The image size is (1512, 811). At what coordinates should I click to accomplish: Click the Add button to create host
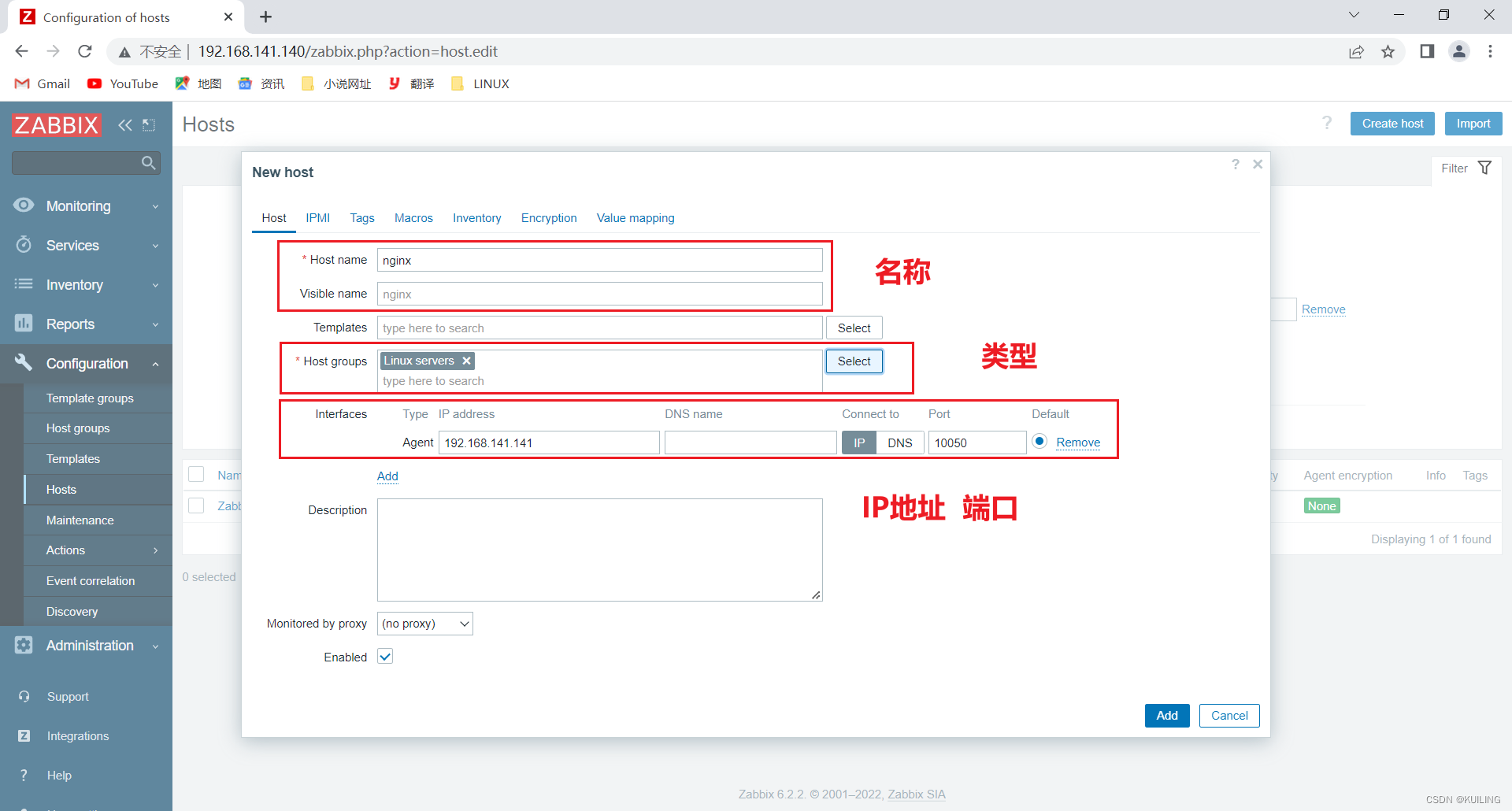click(1167, 716)
